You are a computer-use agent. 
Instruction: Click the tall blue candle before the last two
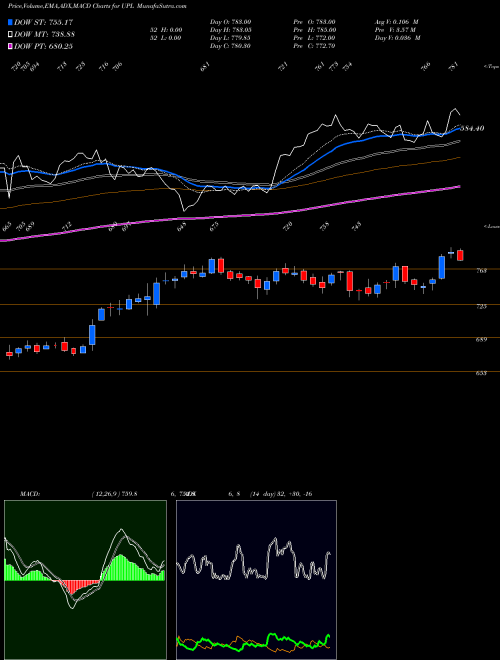[442, 267]
